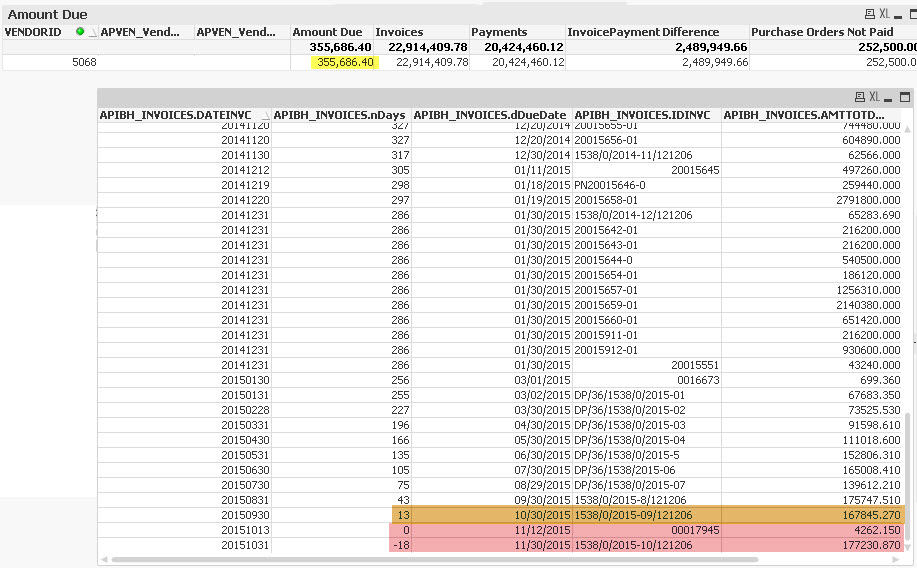Click amount 1256310.000

[868, 290]
